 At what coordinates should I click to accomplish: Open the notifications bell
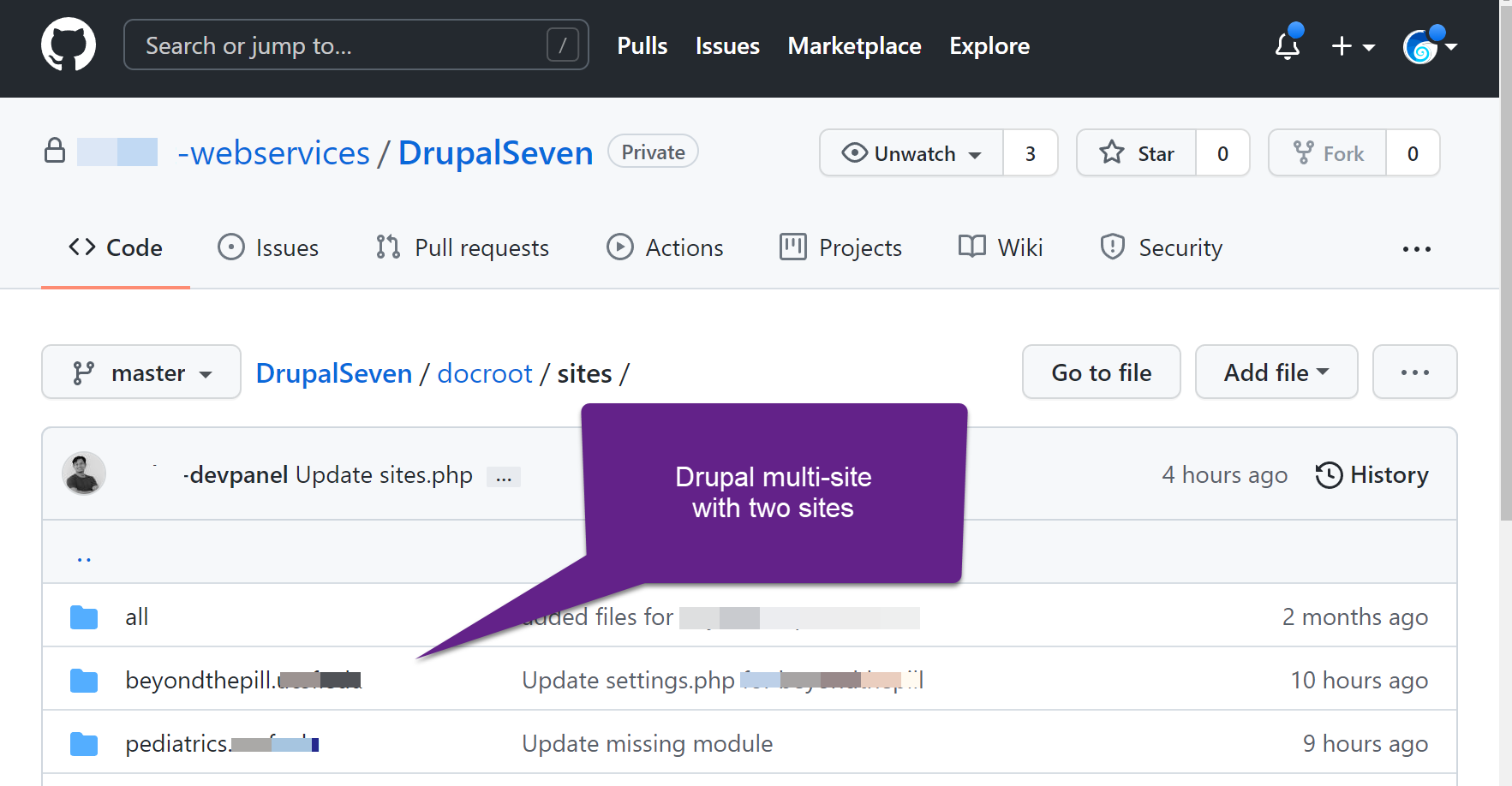1287,45
